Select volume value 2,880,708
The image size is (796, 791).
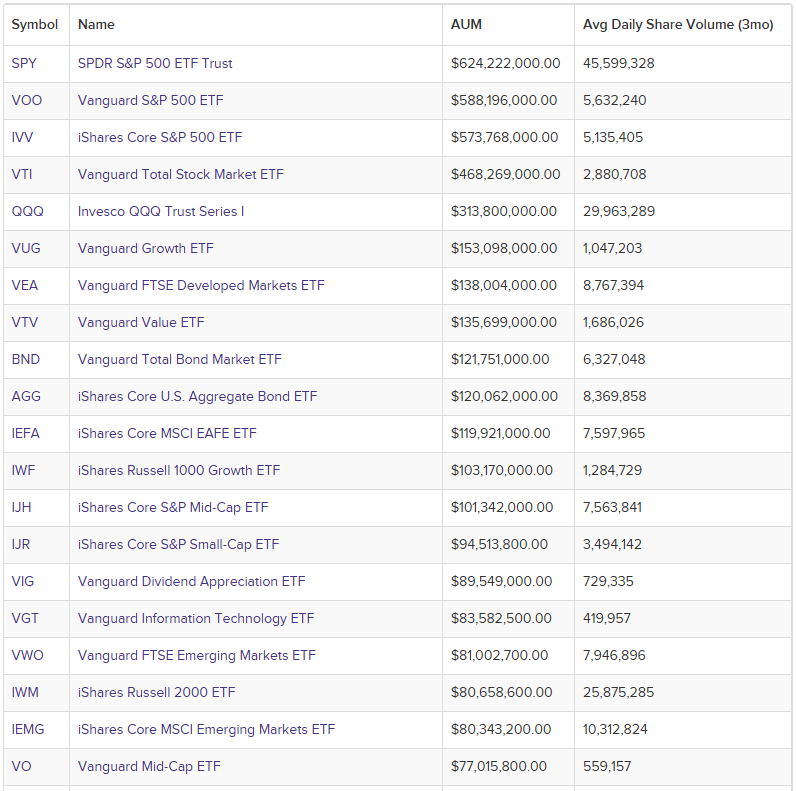pyautogui.click(x=615, y=175)
